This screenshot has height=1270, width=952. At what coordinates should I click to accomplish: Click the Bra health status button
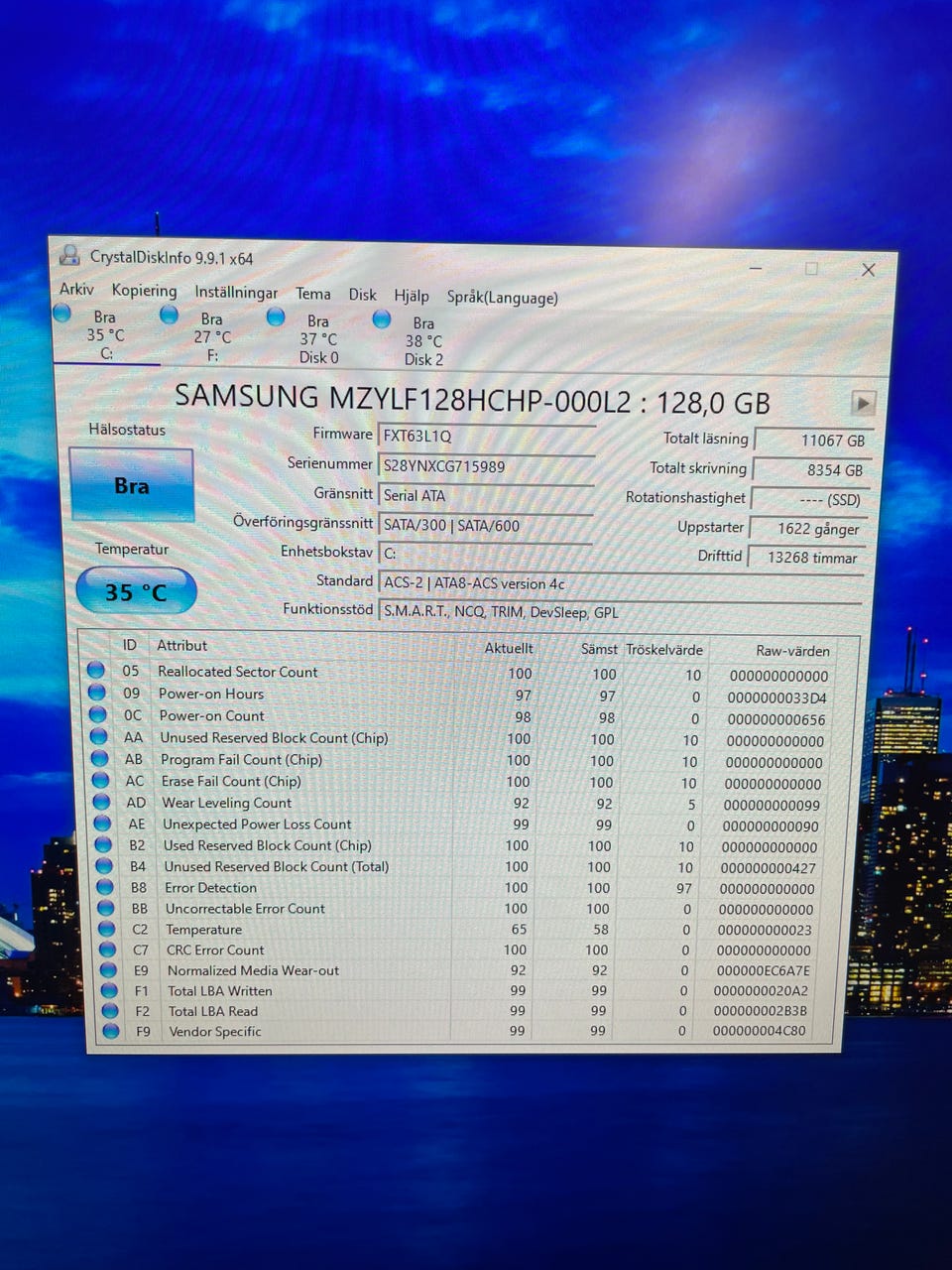click(131, 485)
